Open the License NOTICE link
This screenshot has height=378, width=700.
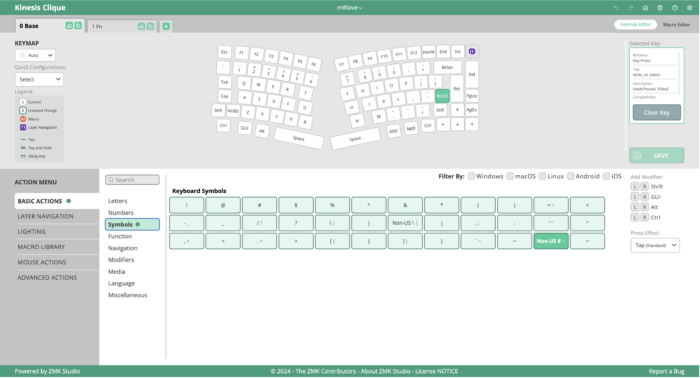tap(437, 371)
